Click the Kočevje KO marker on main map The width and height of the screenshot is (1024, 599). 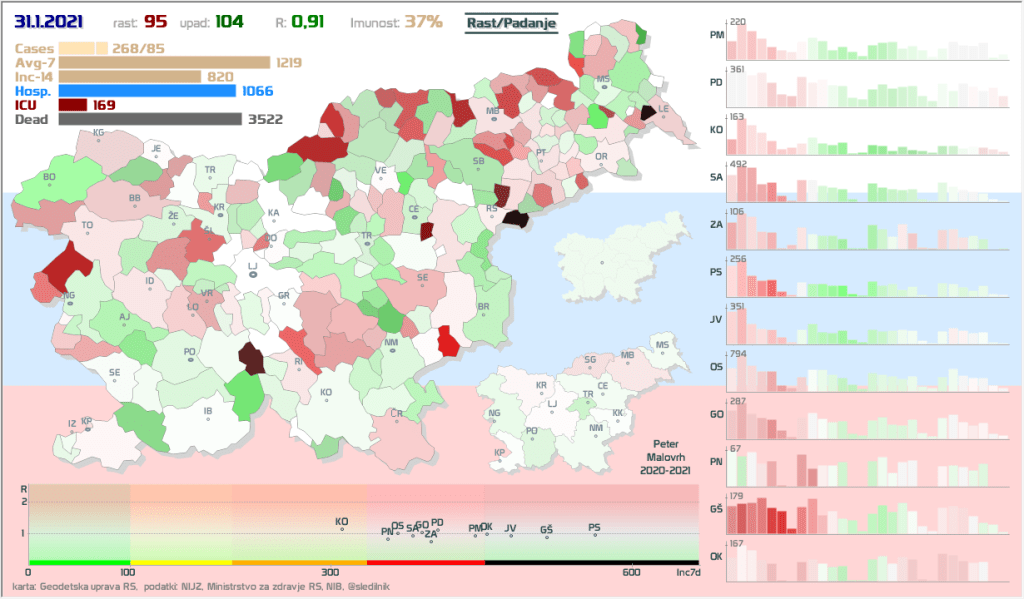click(x=326, y=398)
